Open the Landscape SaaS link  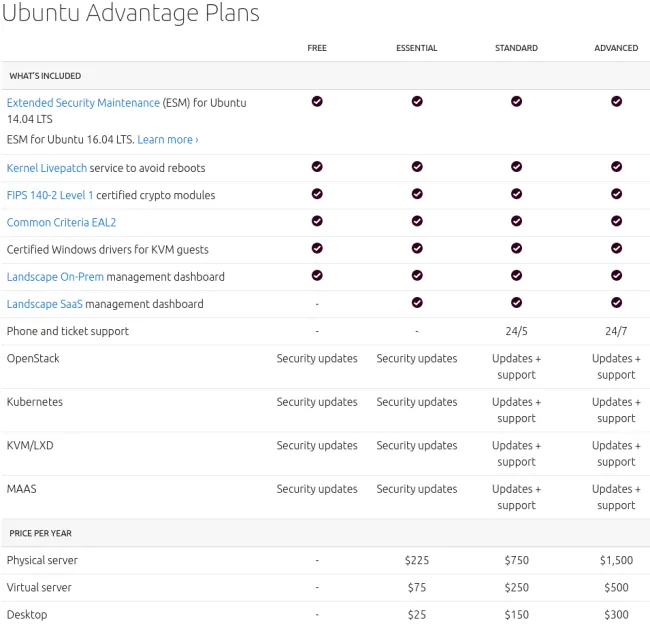[45, 304]
